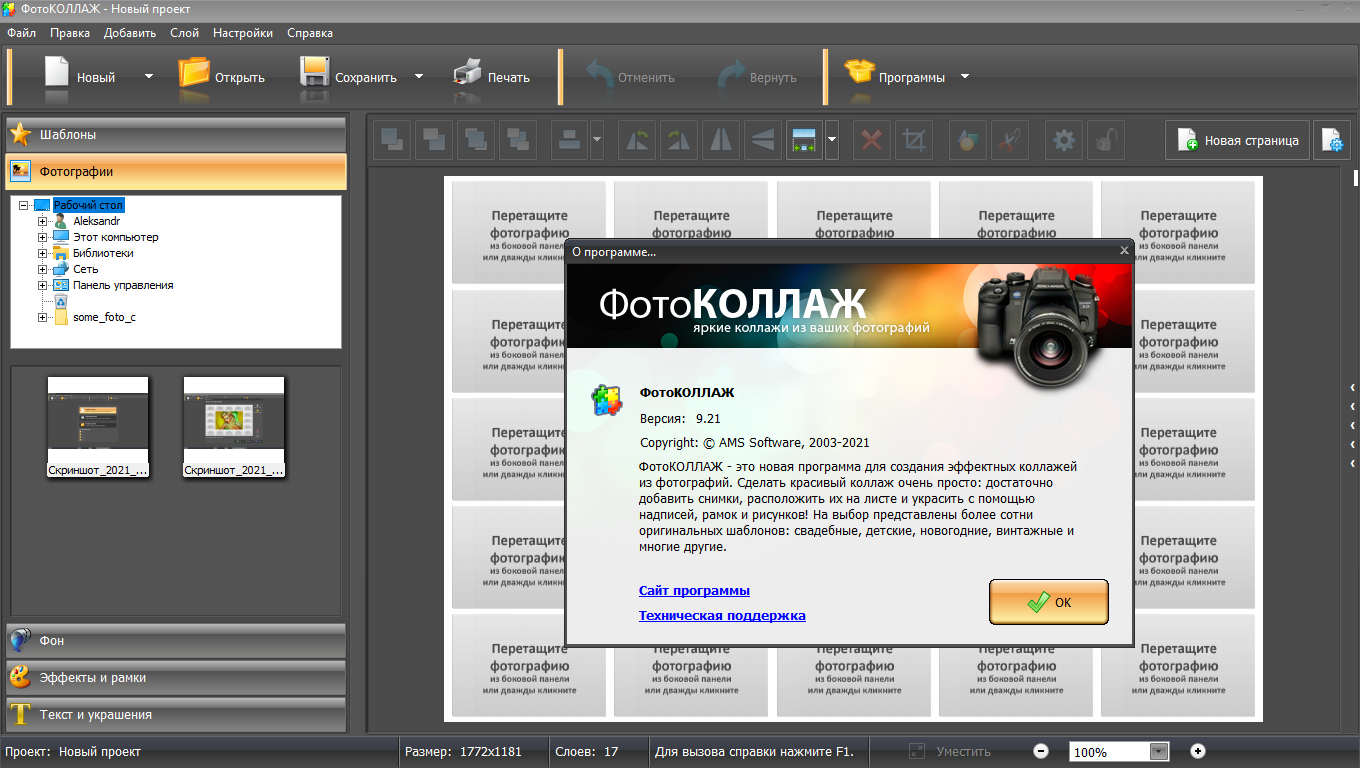
Task: Select the second Скриншот_2021 thumbnail with collage
Action: tap(234, 427)
